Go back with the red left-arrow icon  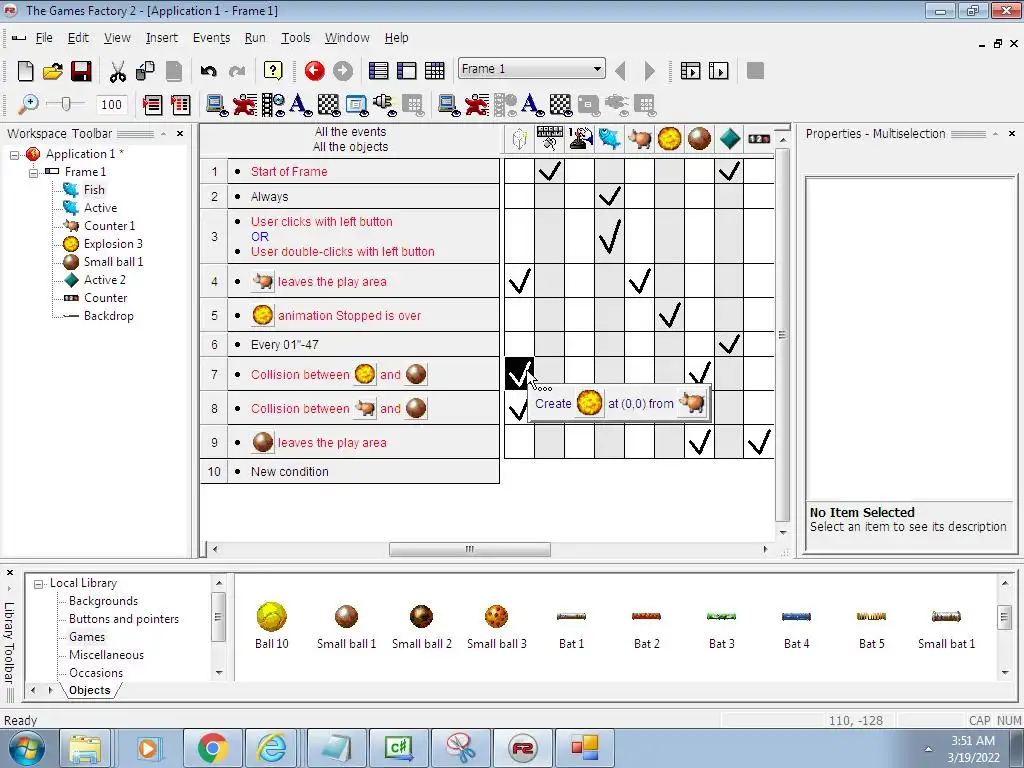point(315,71)
